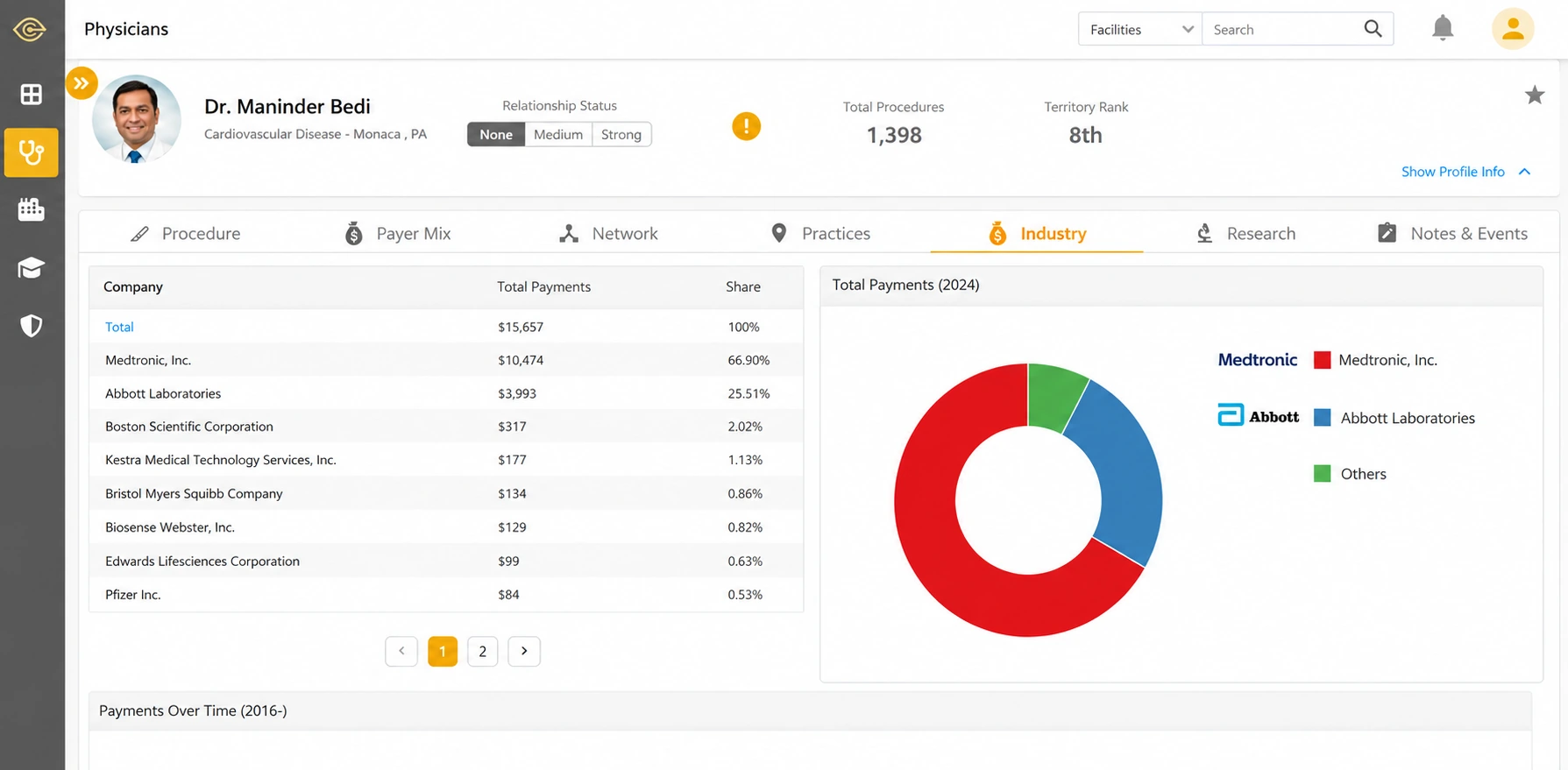Viewport: 1568px width, 770px height.
Task: Click the Medtronic logo in legend
Action: coord(1258,360)
